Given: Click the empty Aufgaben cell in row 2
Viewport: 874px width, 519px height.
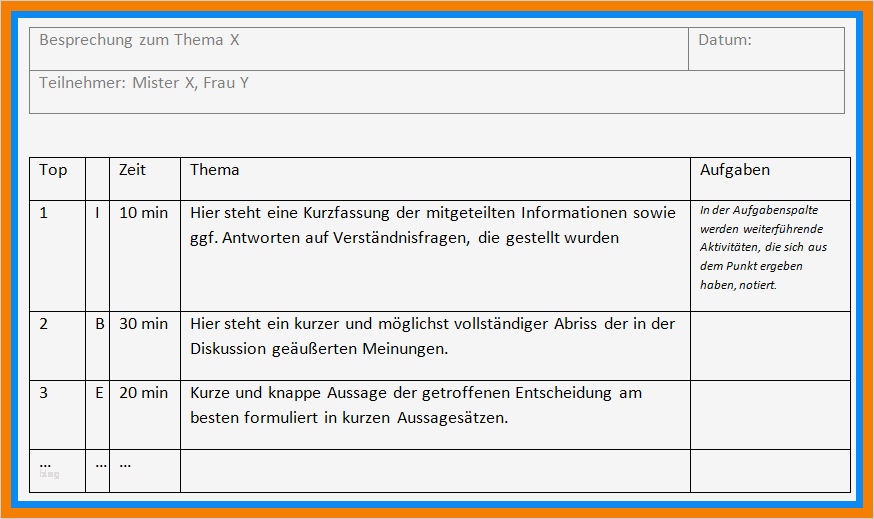Looking at the screenshot, I should [x=770, y=346].
